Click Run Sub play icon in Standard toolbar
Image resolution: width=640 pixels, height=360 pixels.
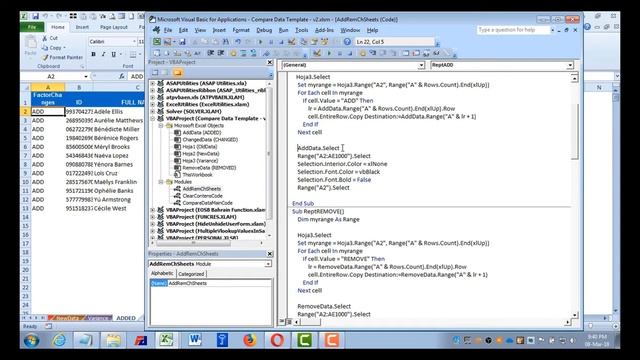pyautogui.click(x=260, y=42)
